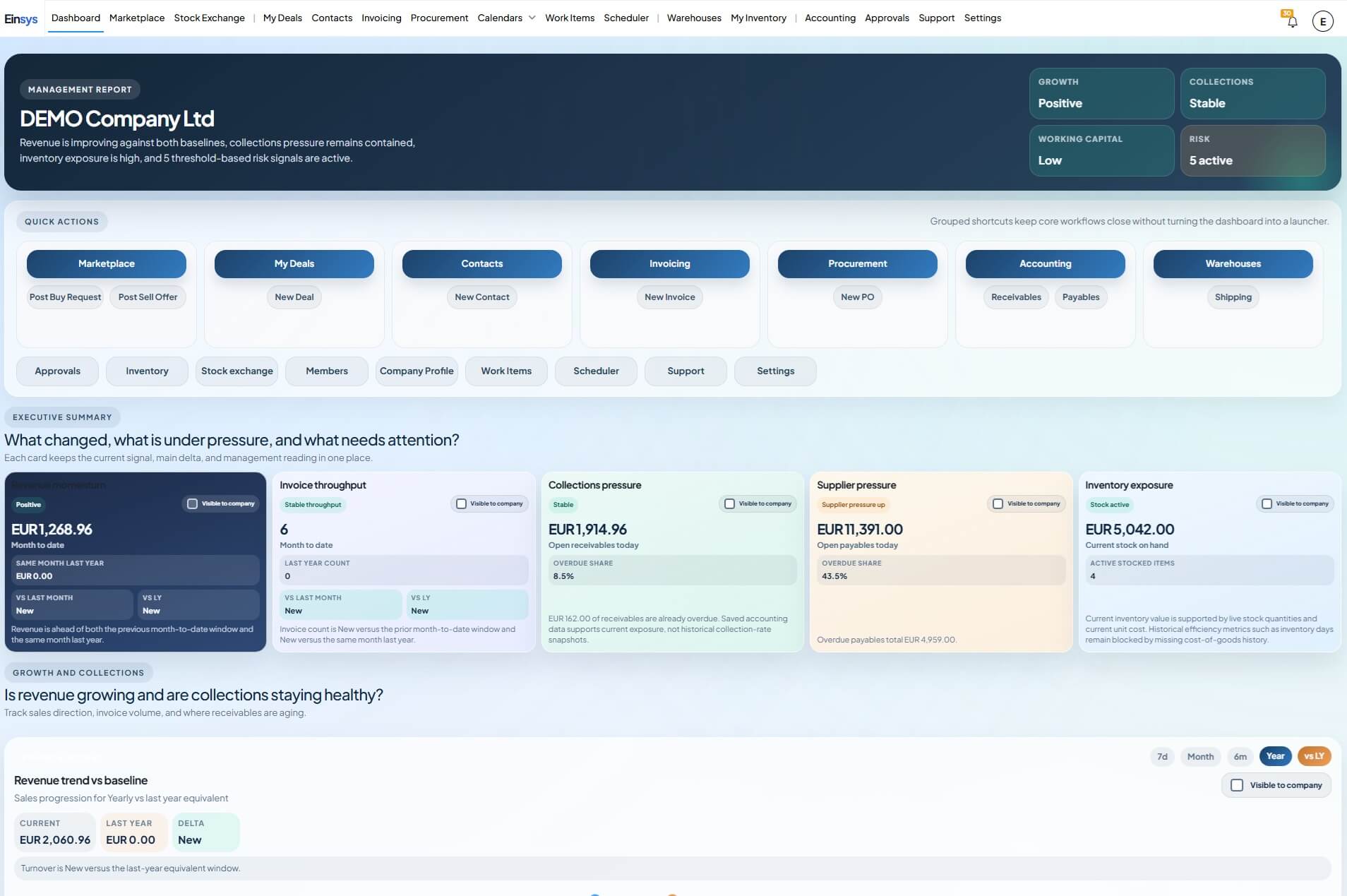This screenshot has height=896, width=1347.
Task: Check Visible to company for Supplier pressure
Action: pyautogui.click(x=998, y=504)
